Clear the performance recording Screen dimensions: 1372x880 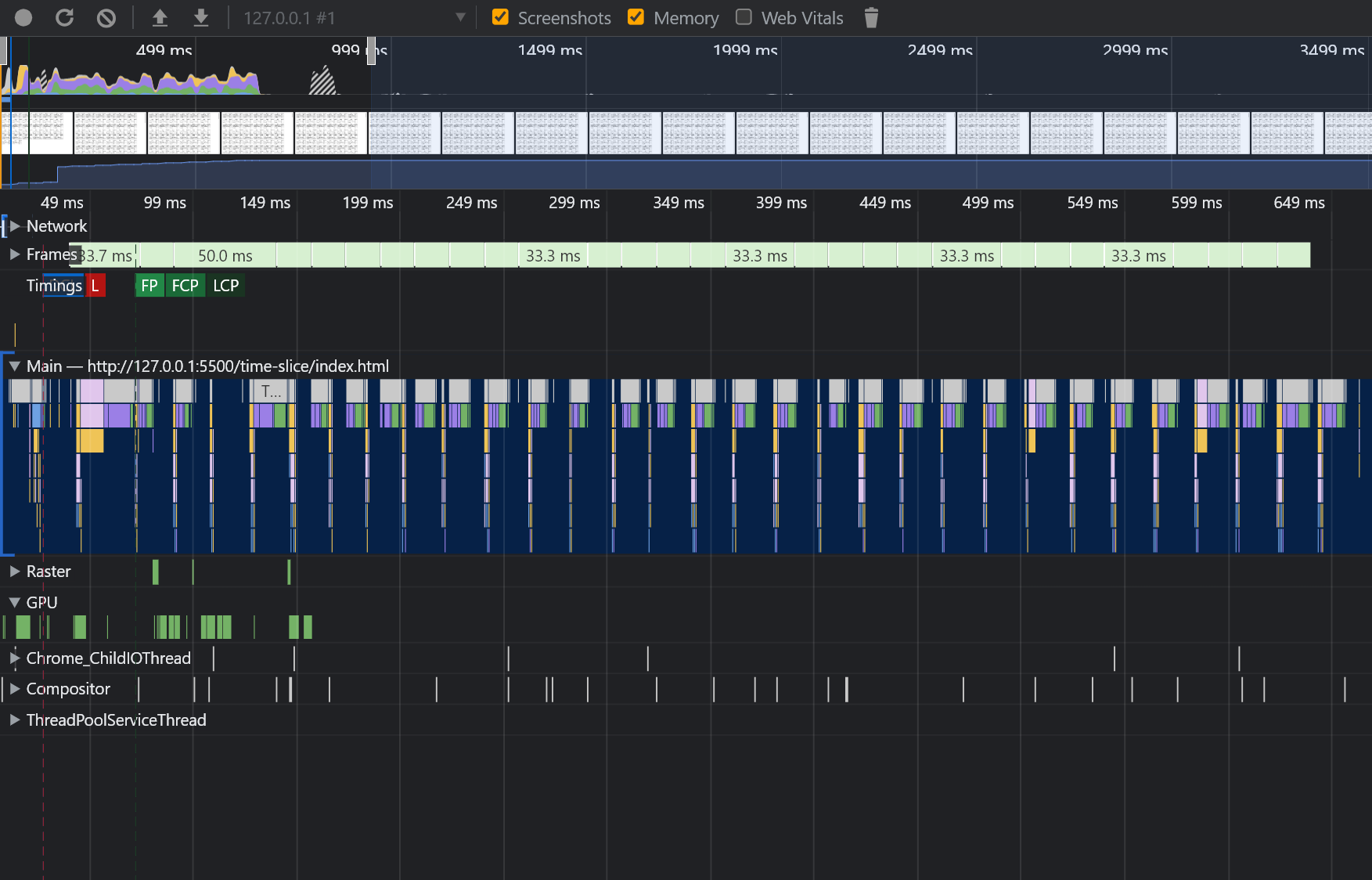106,17
